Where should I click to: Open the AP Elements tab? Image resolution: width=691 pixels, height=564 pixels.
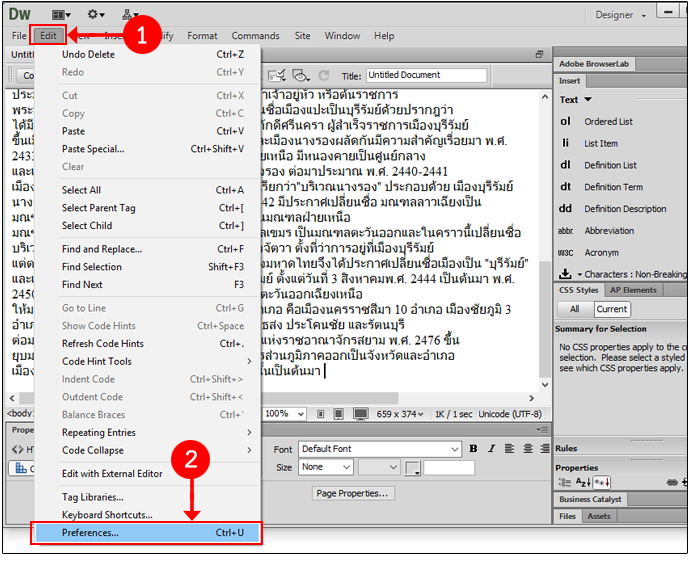point(633,290)
